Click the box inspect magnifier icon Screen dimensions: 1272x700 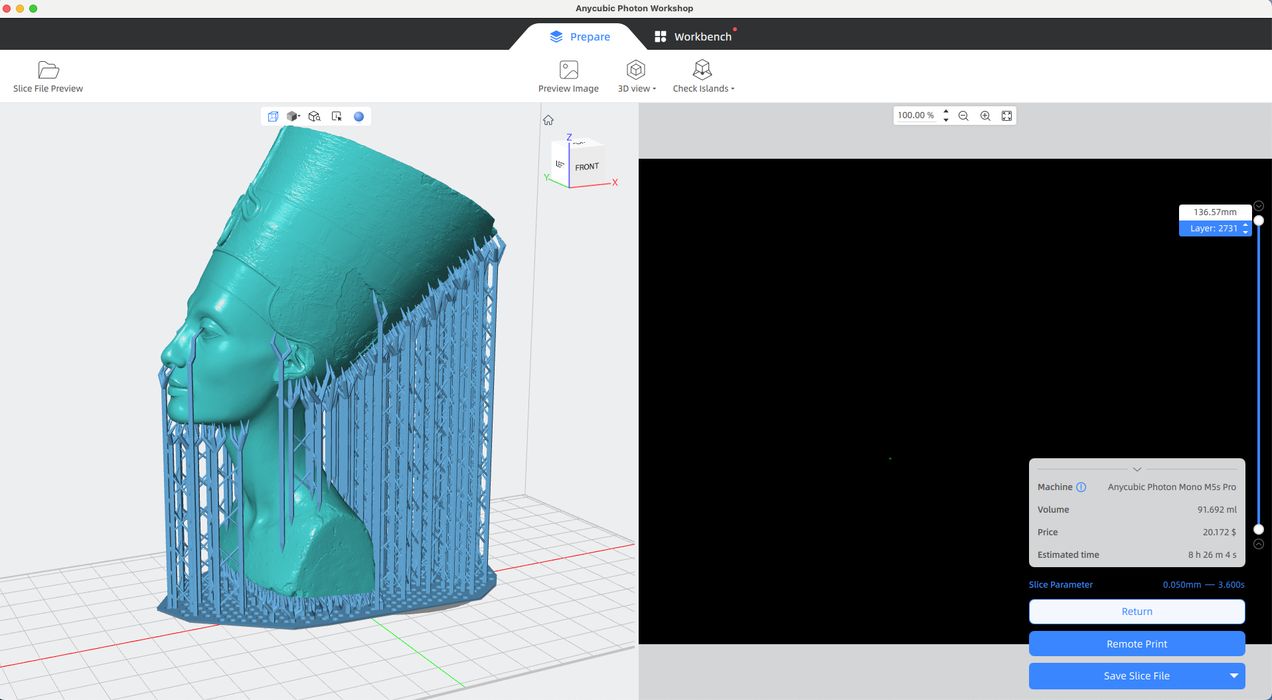(314, 117)
